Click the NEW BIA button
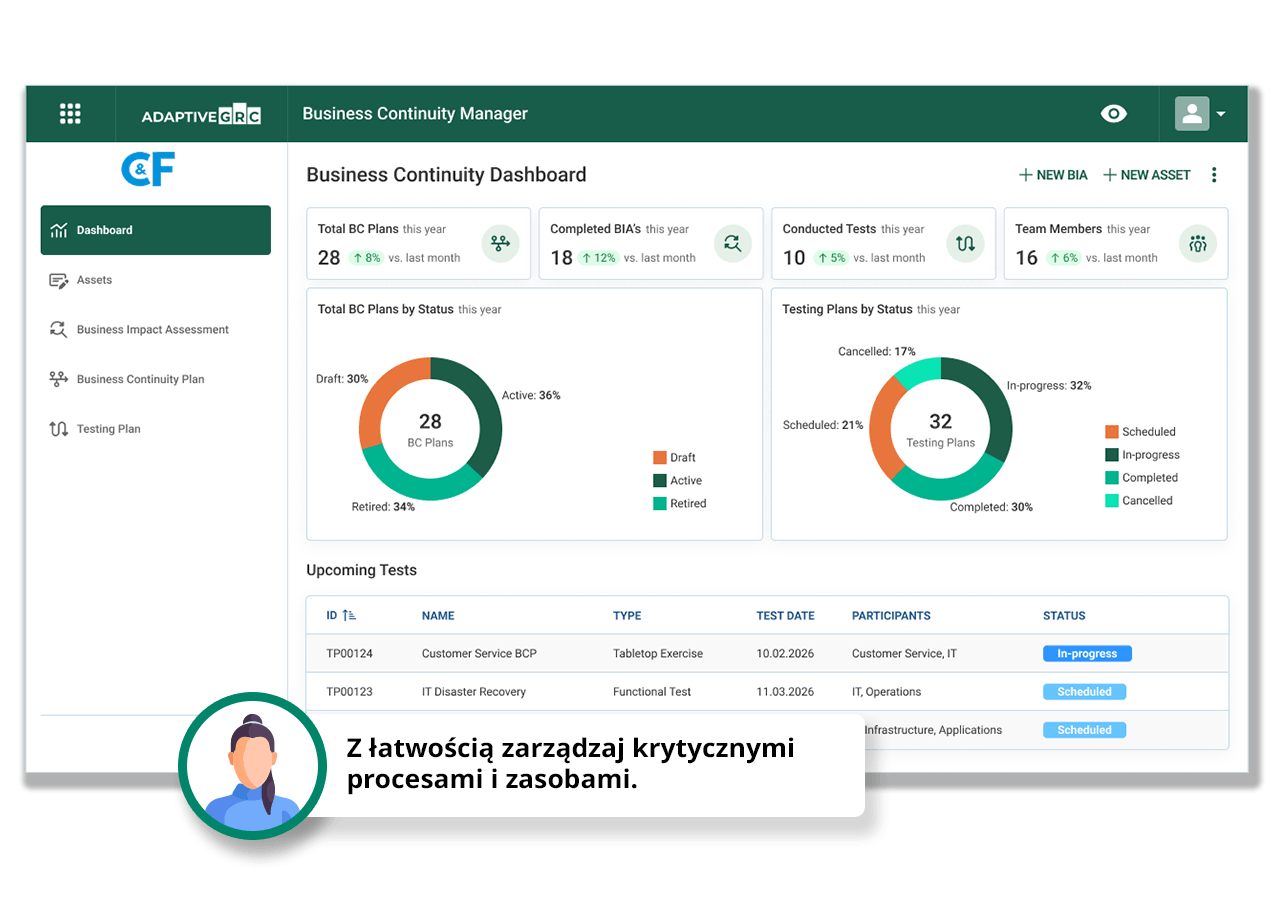This screenshot has height=900, width=1272. [x=1053, y=175]
